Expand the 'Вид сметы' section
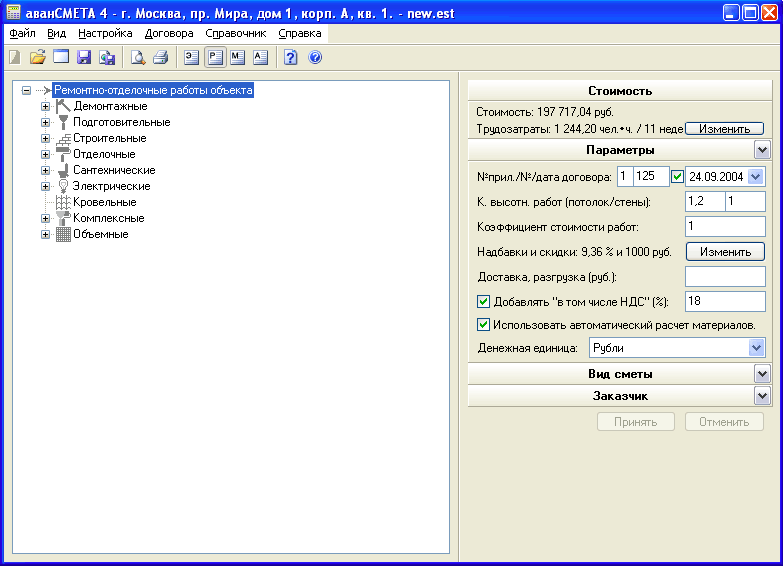783x566 pixels. [762, 374]
